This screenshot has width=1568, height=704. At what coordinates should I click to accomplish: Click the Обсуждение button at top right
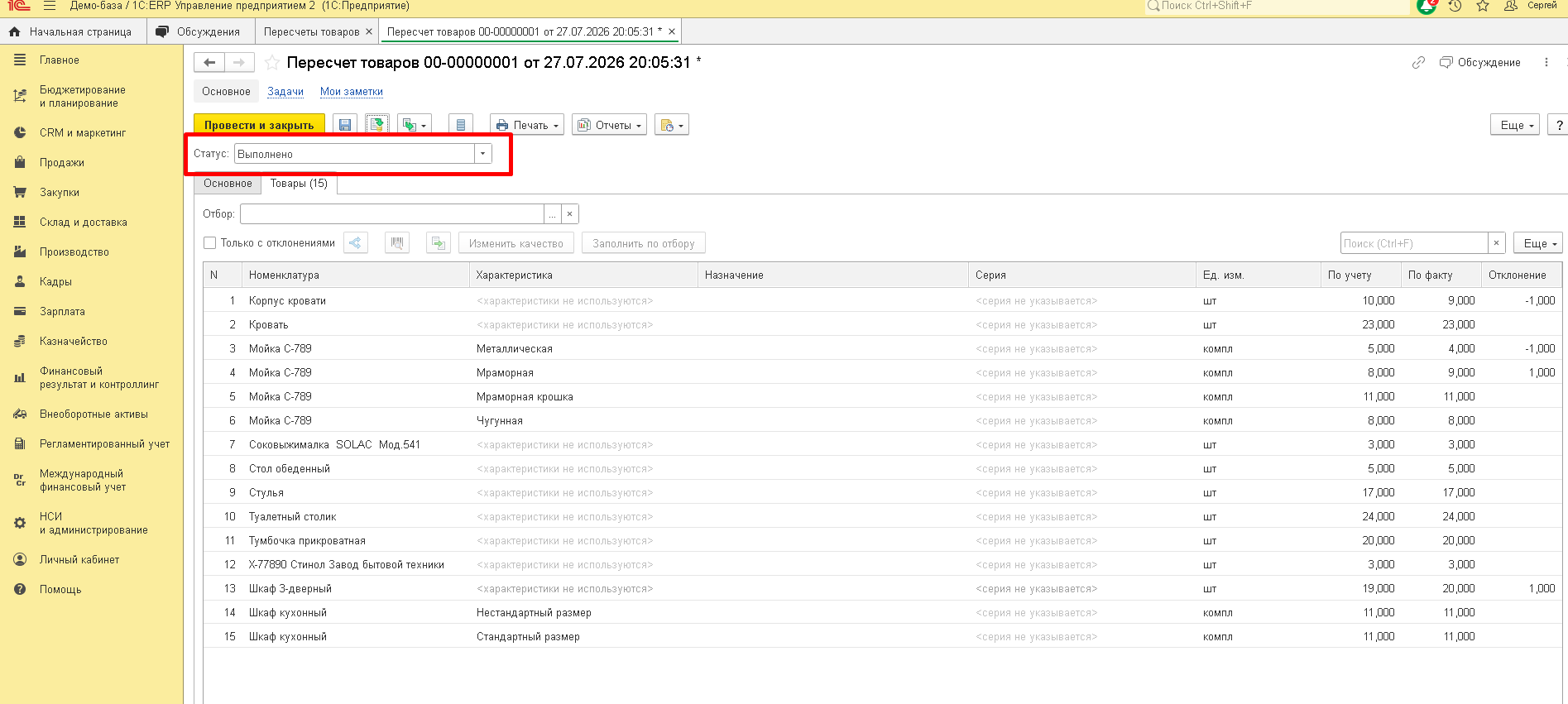1480,63
